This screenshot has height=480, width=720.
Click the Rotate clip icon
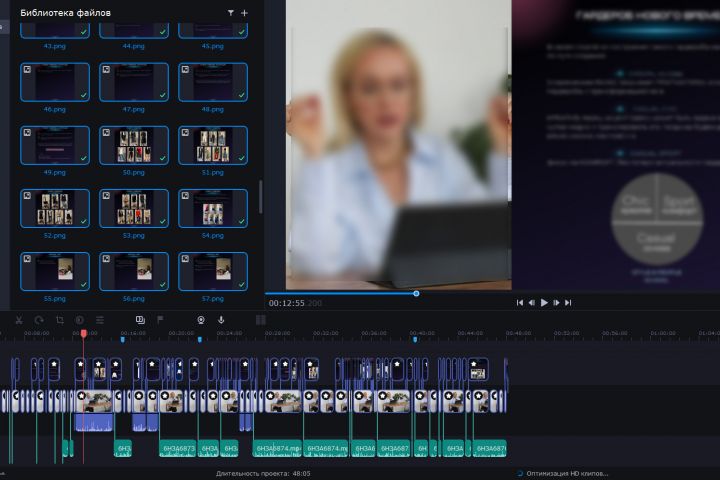39,320
